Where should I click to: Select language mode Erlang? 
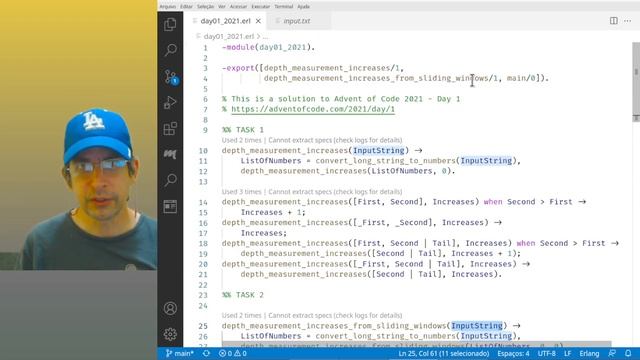click(589, 353)
